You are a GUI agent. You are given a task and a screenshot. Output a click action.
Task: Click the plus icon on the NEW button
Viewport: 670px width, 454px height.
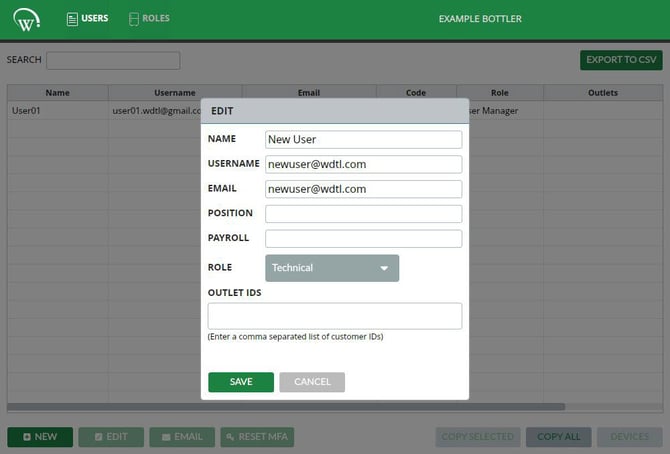[x=27, y=436]
